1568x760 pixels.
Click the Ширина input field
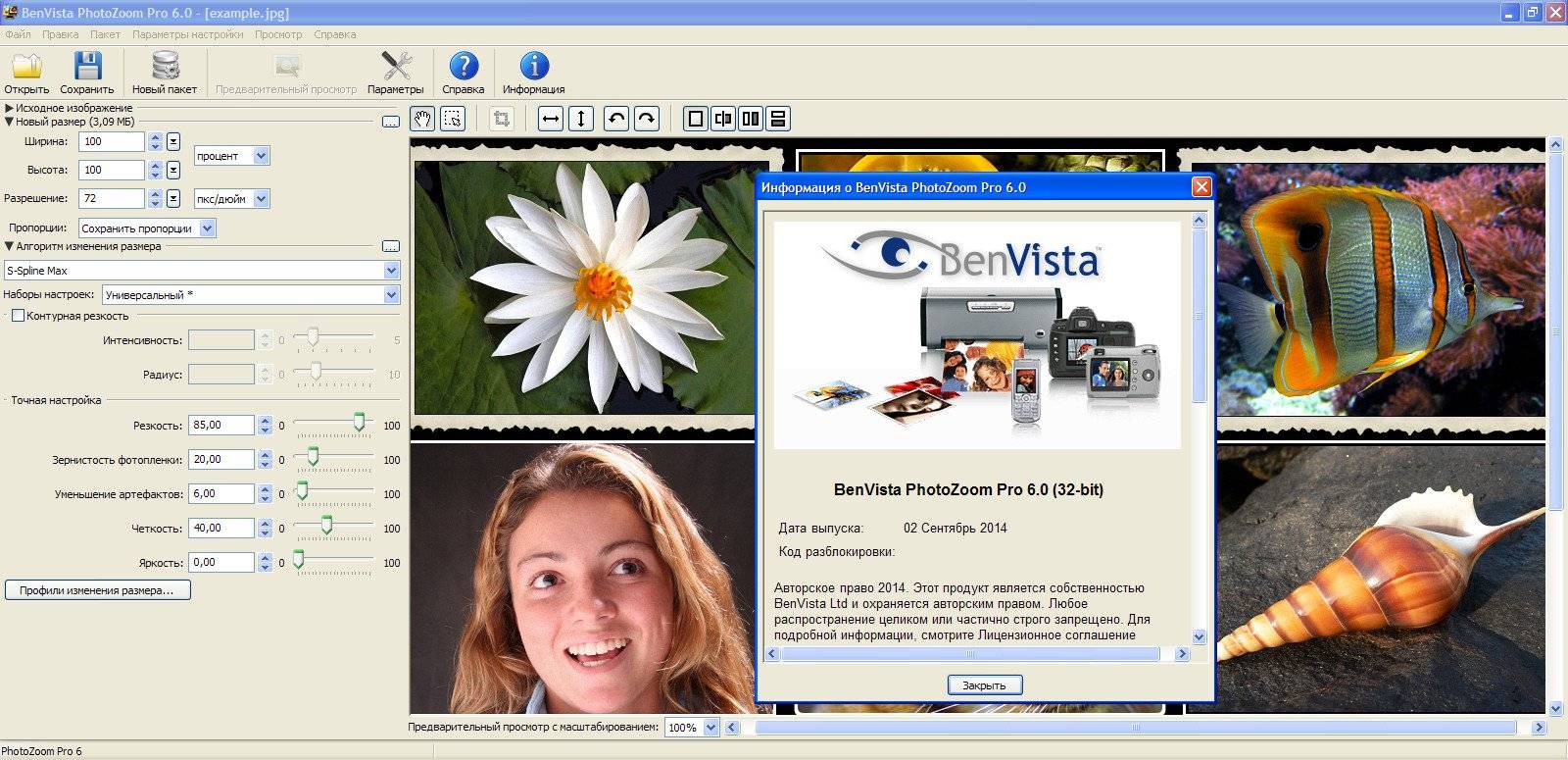112,141
